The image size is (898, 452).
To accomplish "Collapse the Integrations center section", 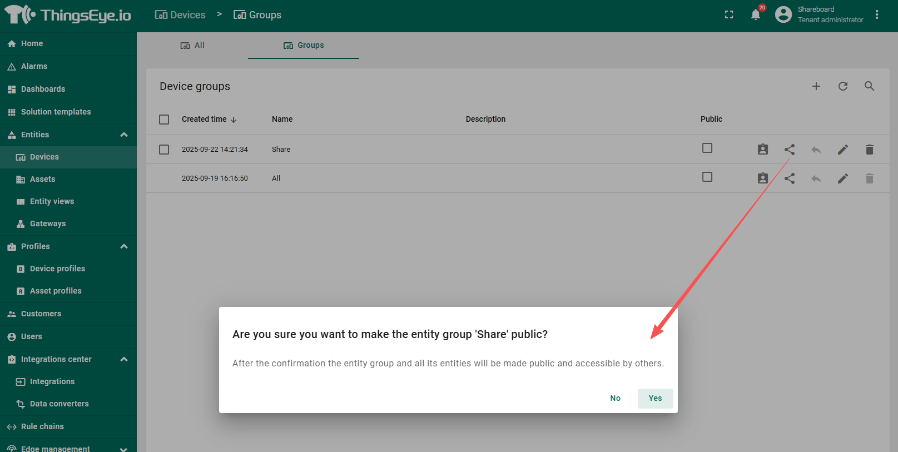I will point(124,359).
